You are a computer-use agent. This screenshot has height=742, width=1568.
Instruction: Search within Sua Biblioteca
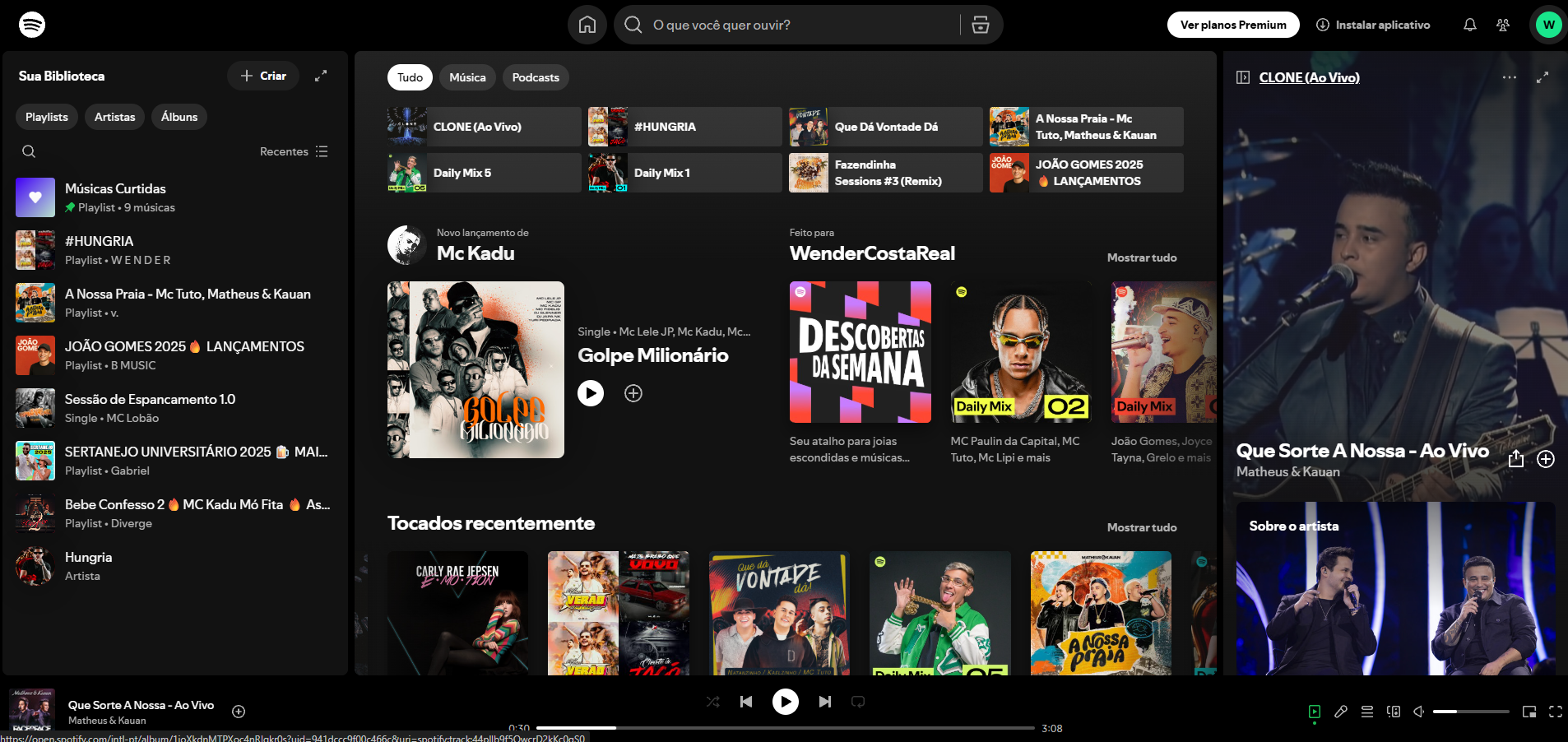click(x=29, y=151)
